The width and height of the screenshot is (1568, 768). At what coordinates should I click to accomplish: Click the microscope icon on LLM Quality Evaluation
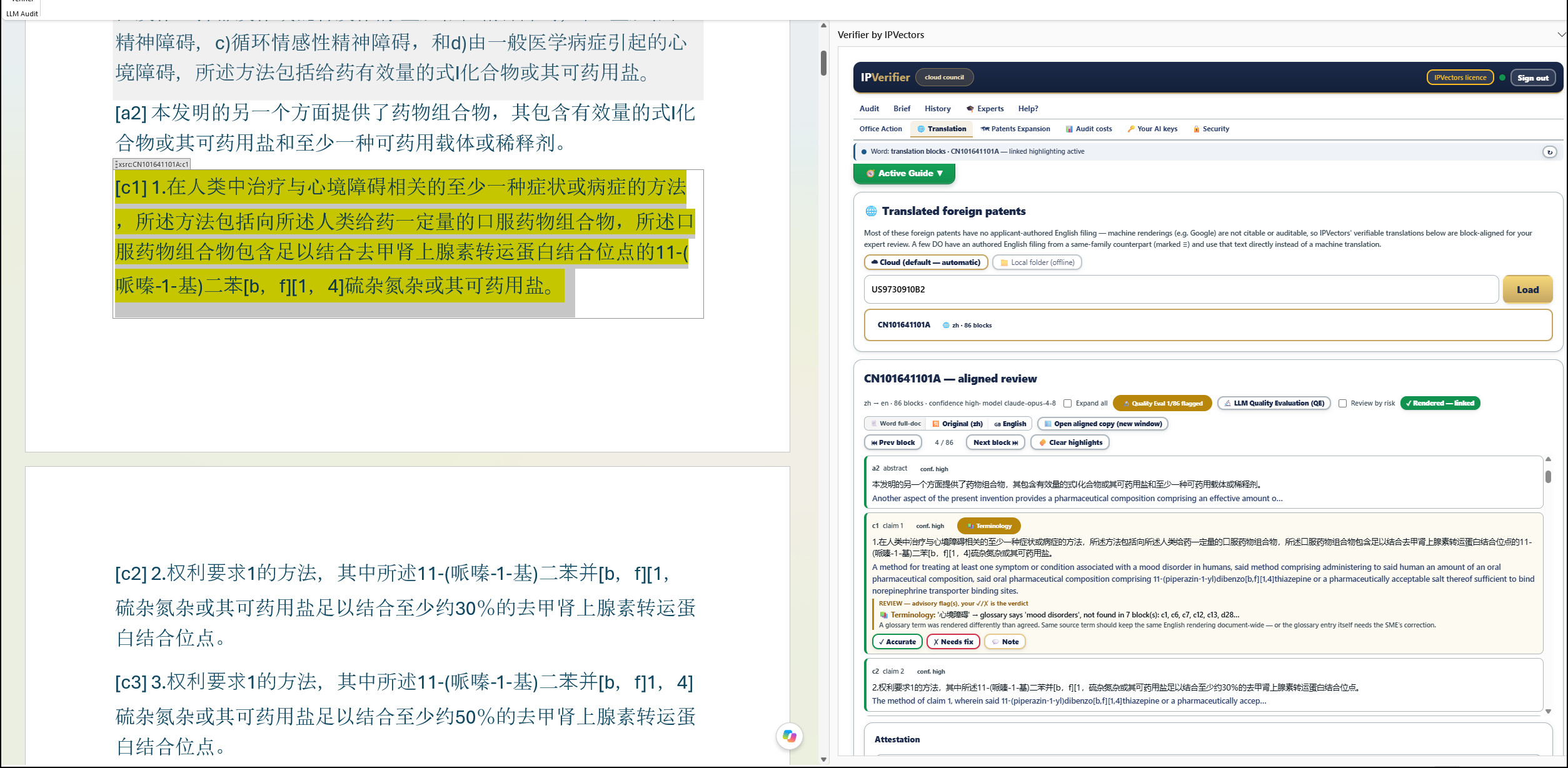pos(1228,403)
